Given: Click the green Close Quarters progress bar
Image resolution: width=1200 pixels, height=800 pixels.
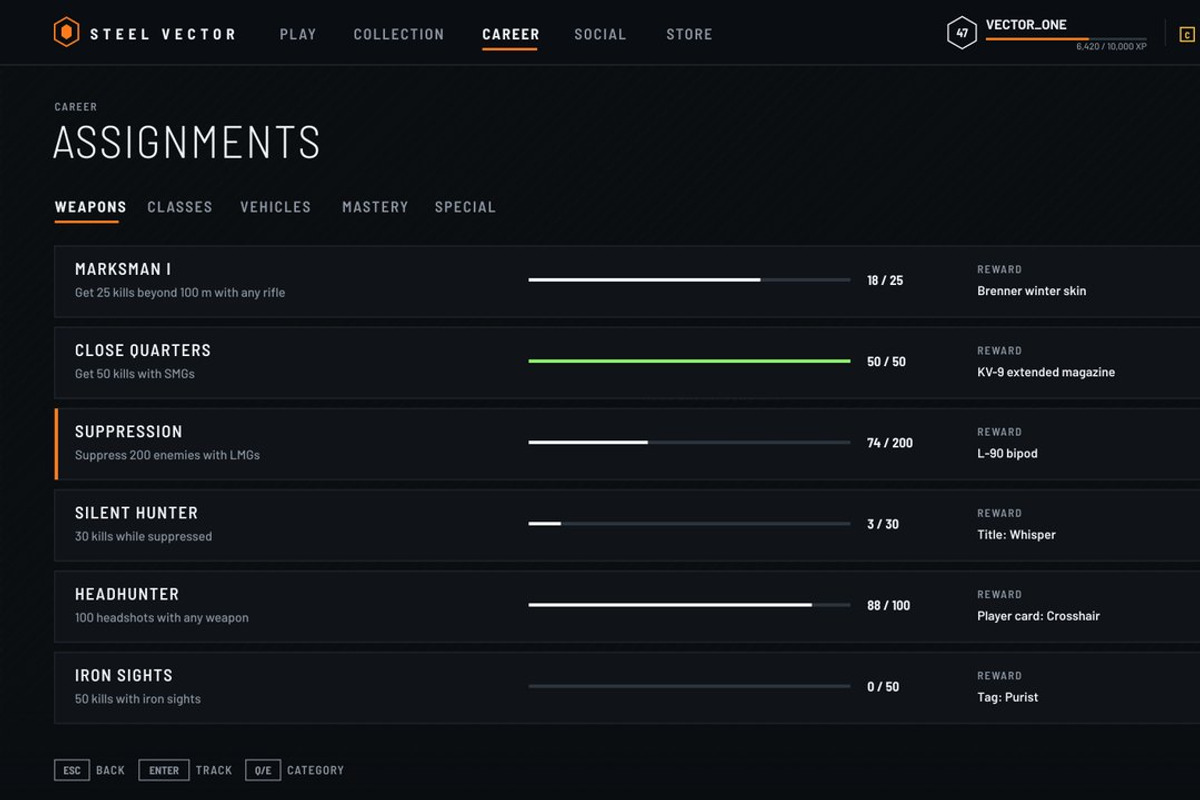Looking at the screenshot, I should tap(689, 361).
